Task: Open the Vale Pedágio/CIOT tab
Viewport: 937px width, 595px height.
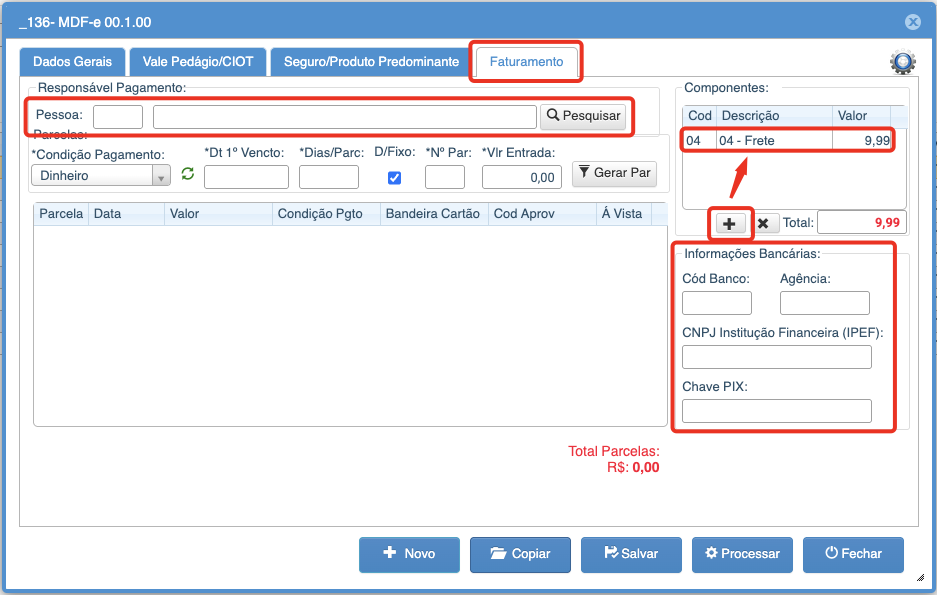Action: (x=198, y=62)
